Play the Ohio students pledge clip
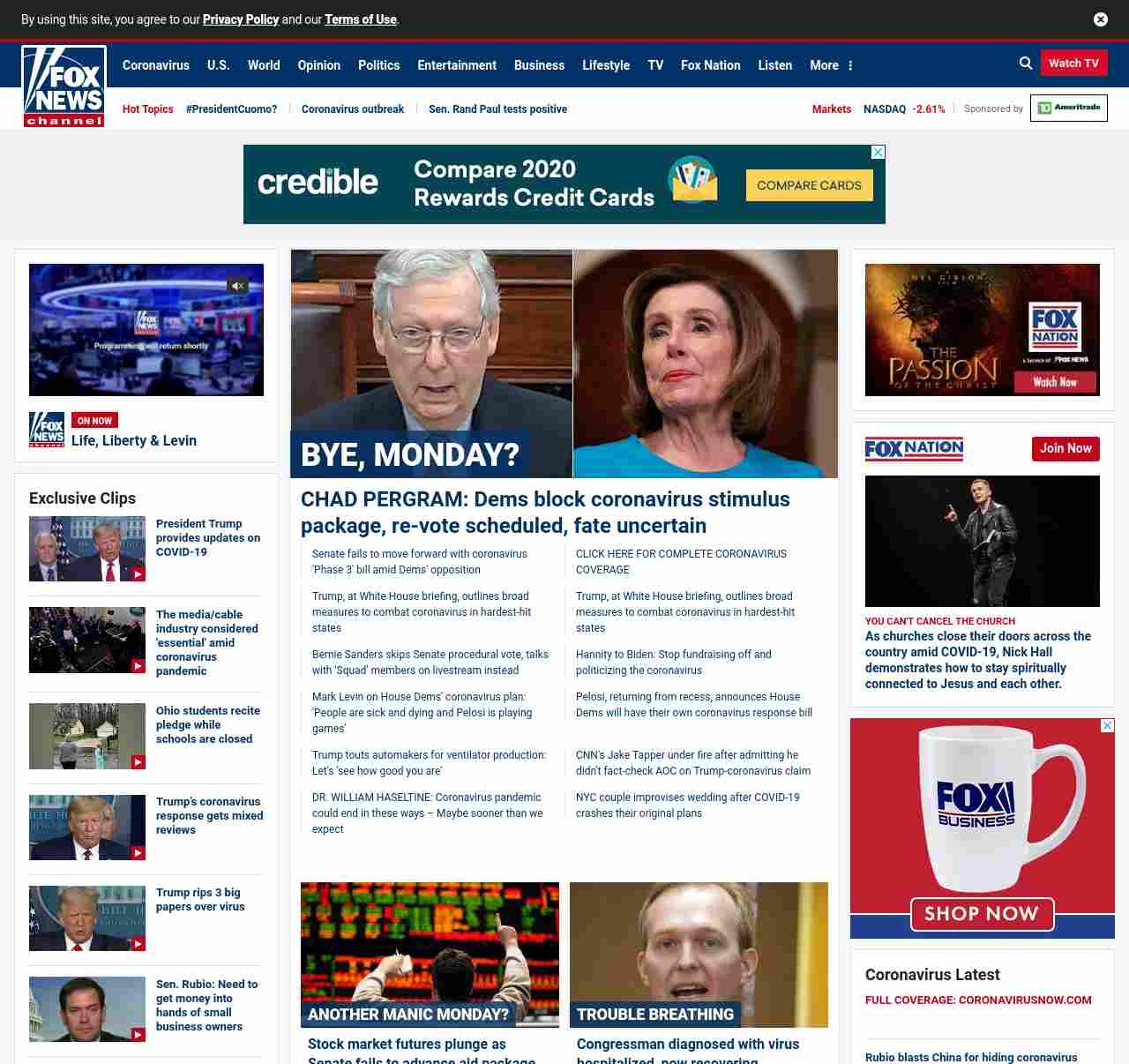This screenshot has width=1129, height=1064. click(87, 736)
